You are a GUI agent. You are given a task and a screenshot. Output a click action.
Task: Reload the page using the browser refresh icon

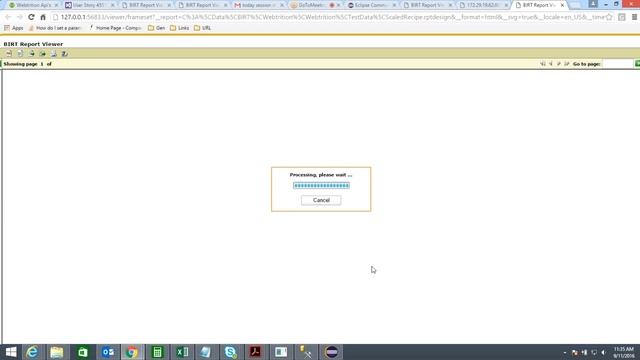(31, 17)
